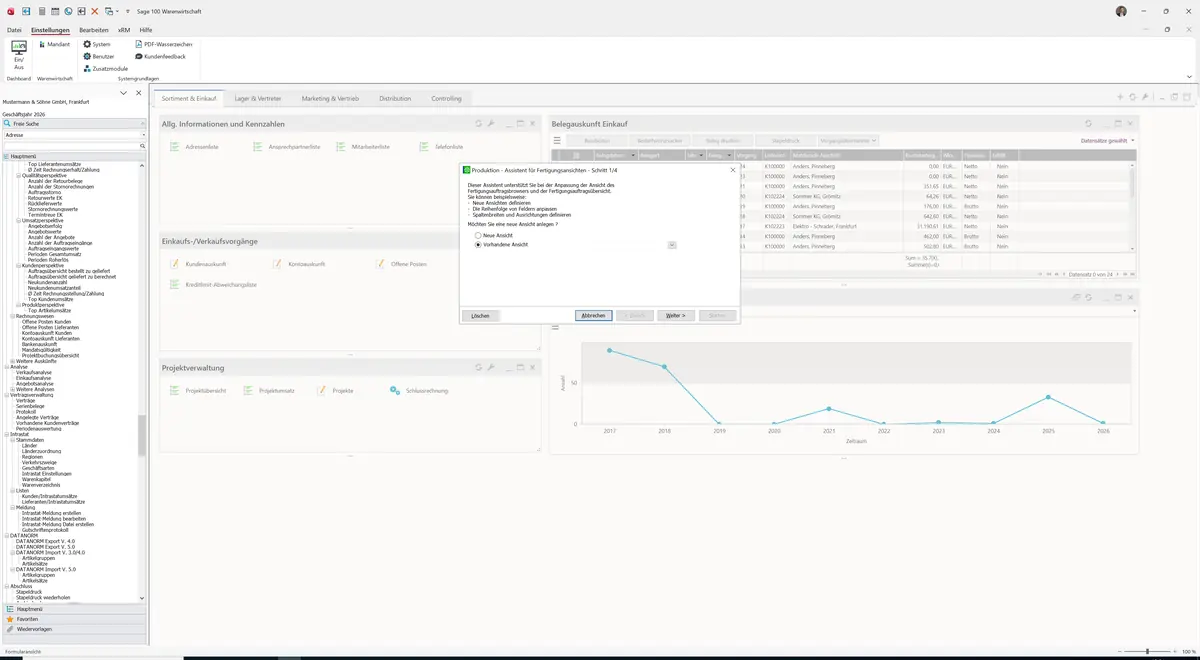Switch to Distribution tab

395,99
